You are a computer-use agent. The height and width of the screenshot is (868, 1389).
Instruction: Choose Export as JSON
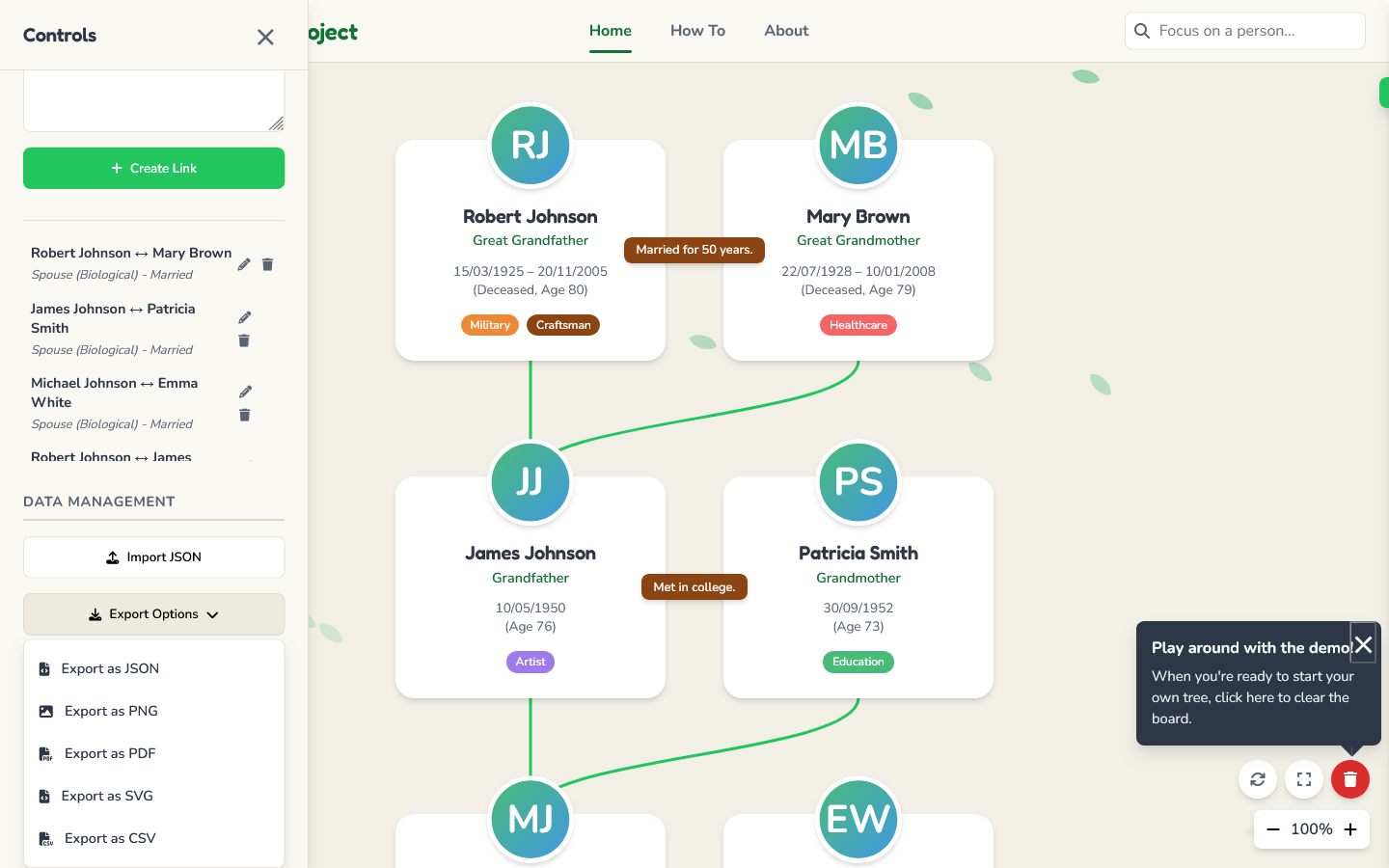coord(153,668)
